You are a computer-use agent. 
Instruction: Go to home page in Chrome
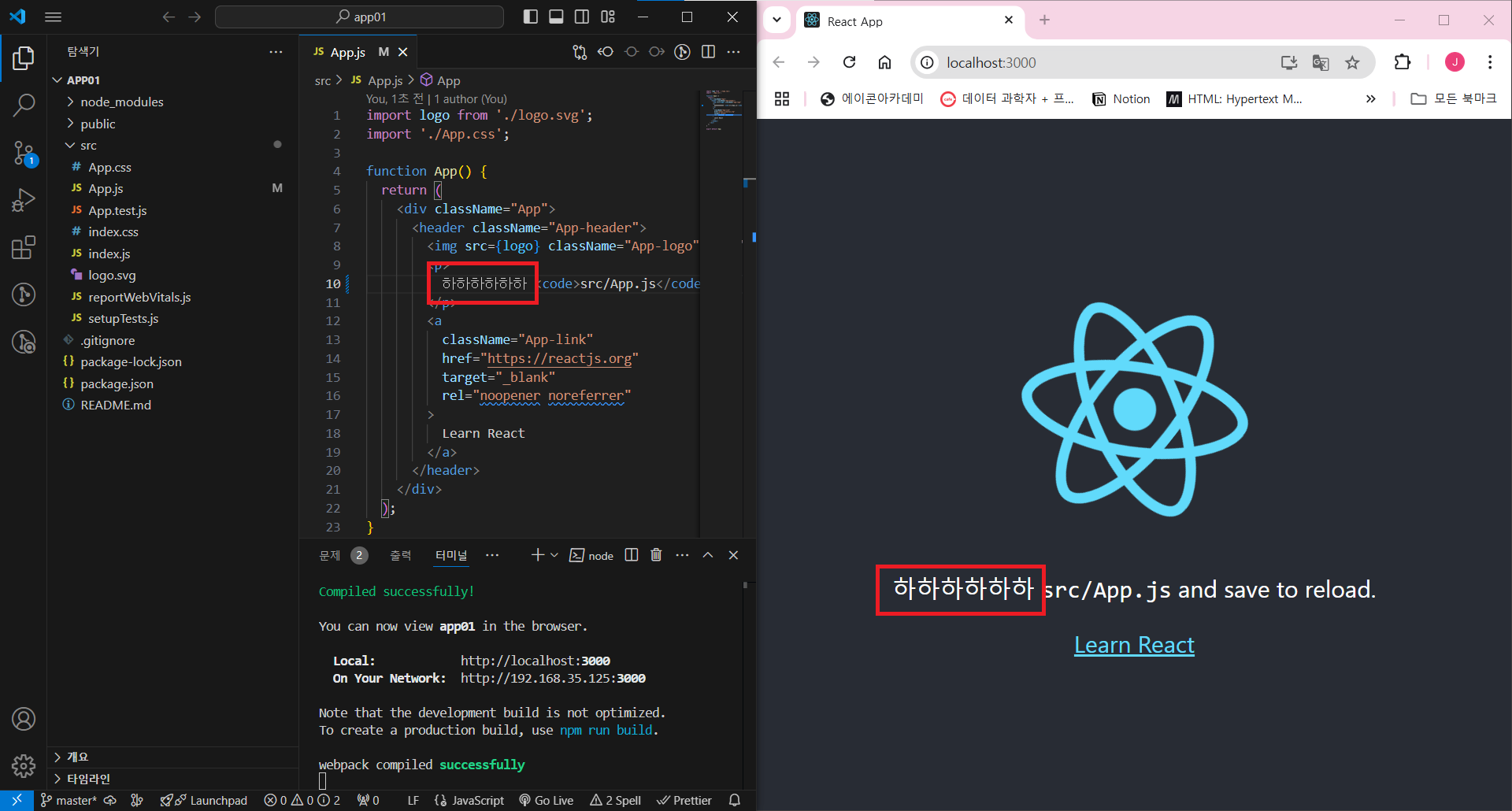[x=885, y=62]
